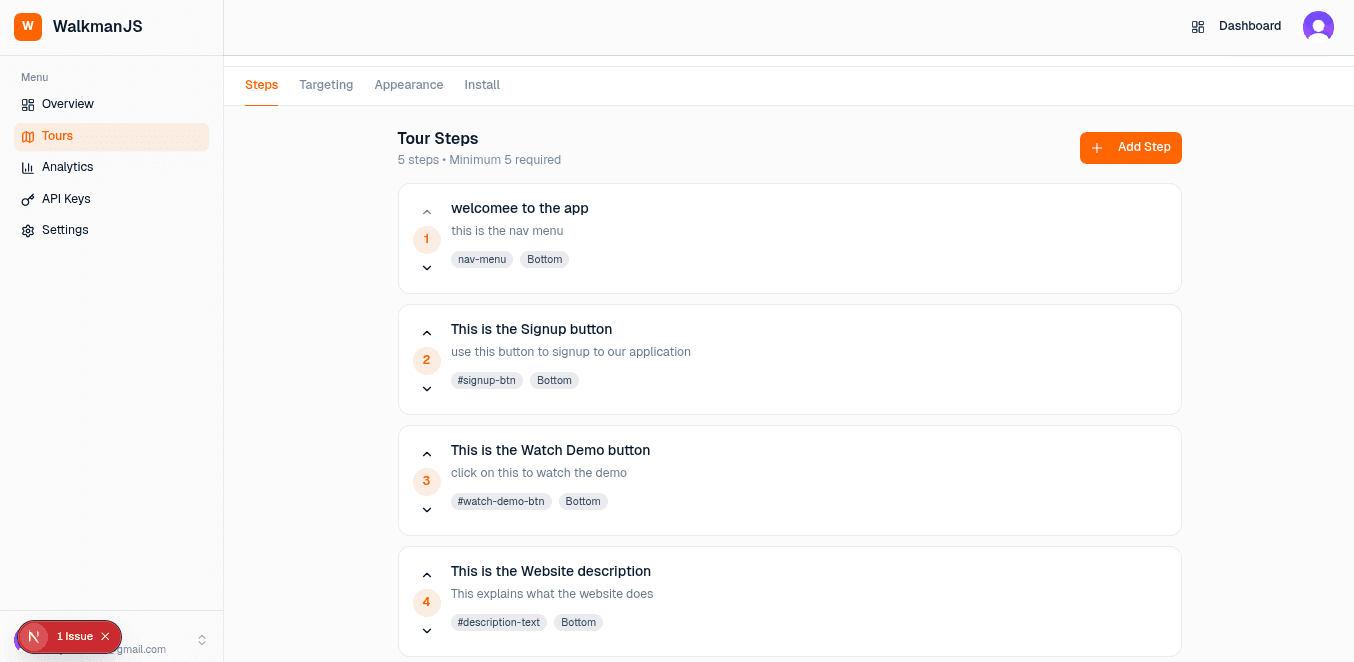Dismiss the '1 Issue' badge with its X
Image resolution: width=1354 pixels, height=662 pixels.
click(104, 636)
